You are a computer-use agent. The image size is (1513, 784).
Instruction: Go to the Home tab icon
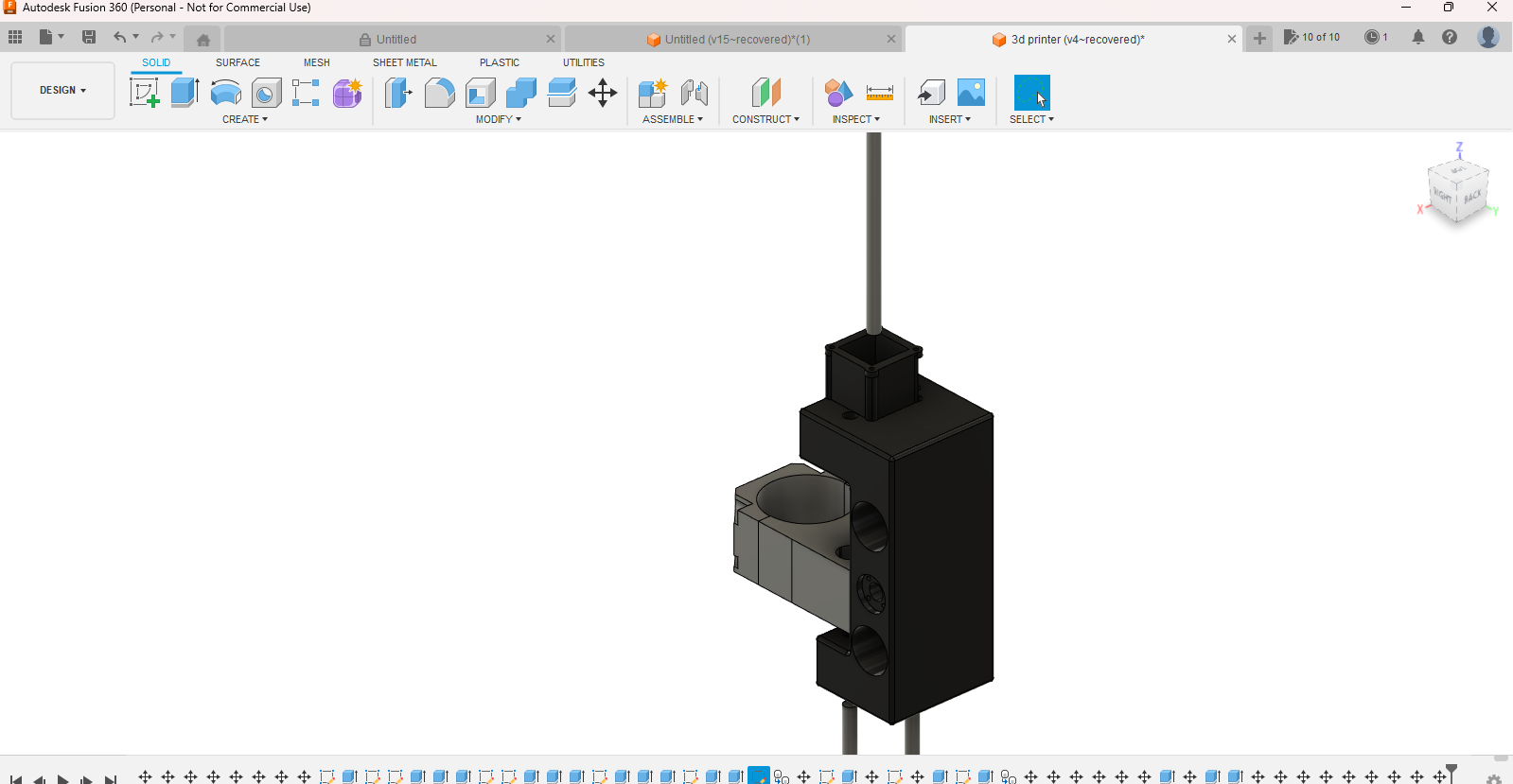tap(203, 40)
